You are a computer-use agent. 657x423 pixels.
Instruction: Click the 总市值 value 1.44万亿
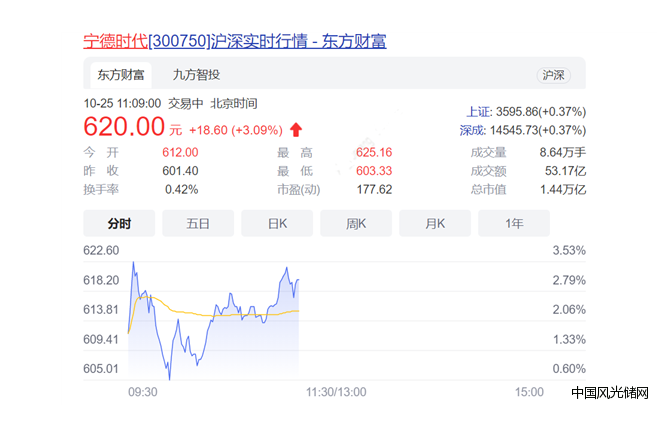pos(563,190)
